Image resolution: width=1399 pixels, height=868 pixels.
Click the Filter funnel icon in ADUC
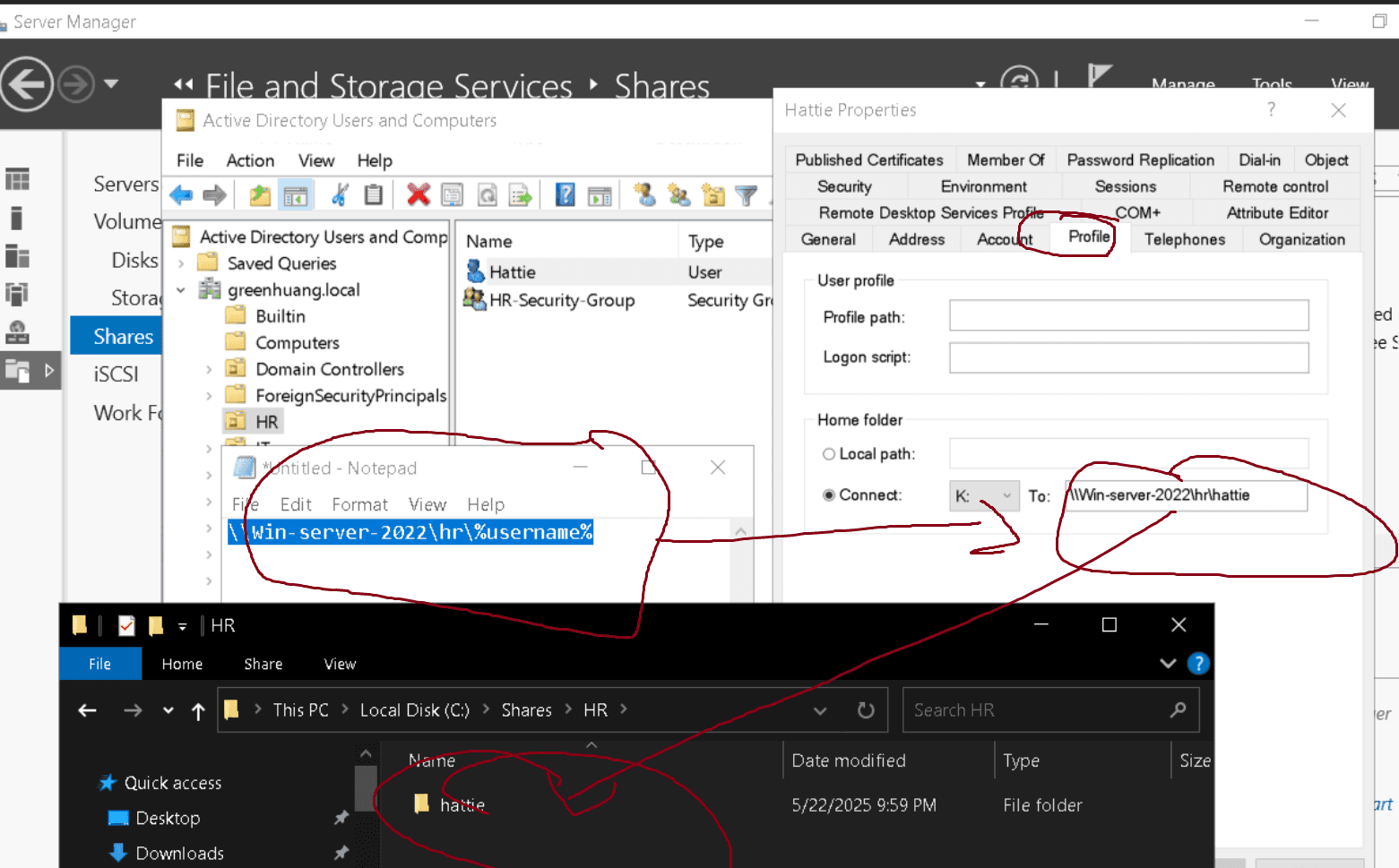click(746, 194)
